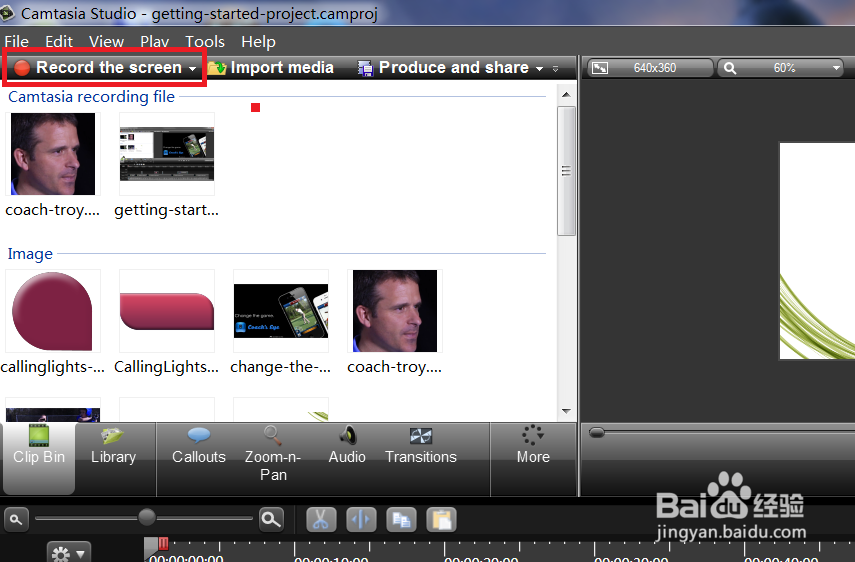
Task: Click Import media
Action: (x=270, y=68)
